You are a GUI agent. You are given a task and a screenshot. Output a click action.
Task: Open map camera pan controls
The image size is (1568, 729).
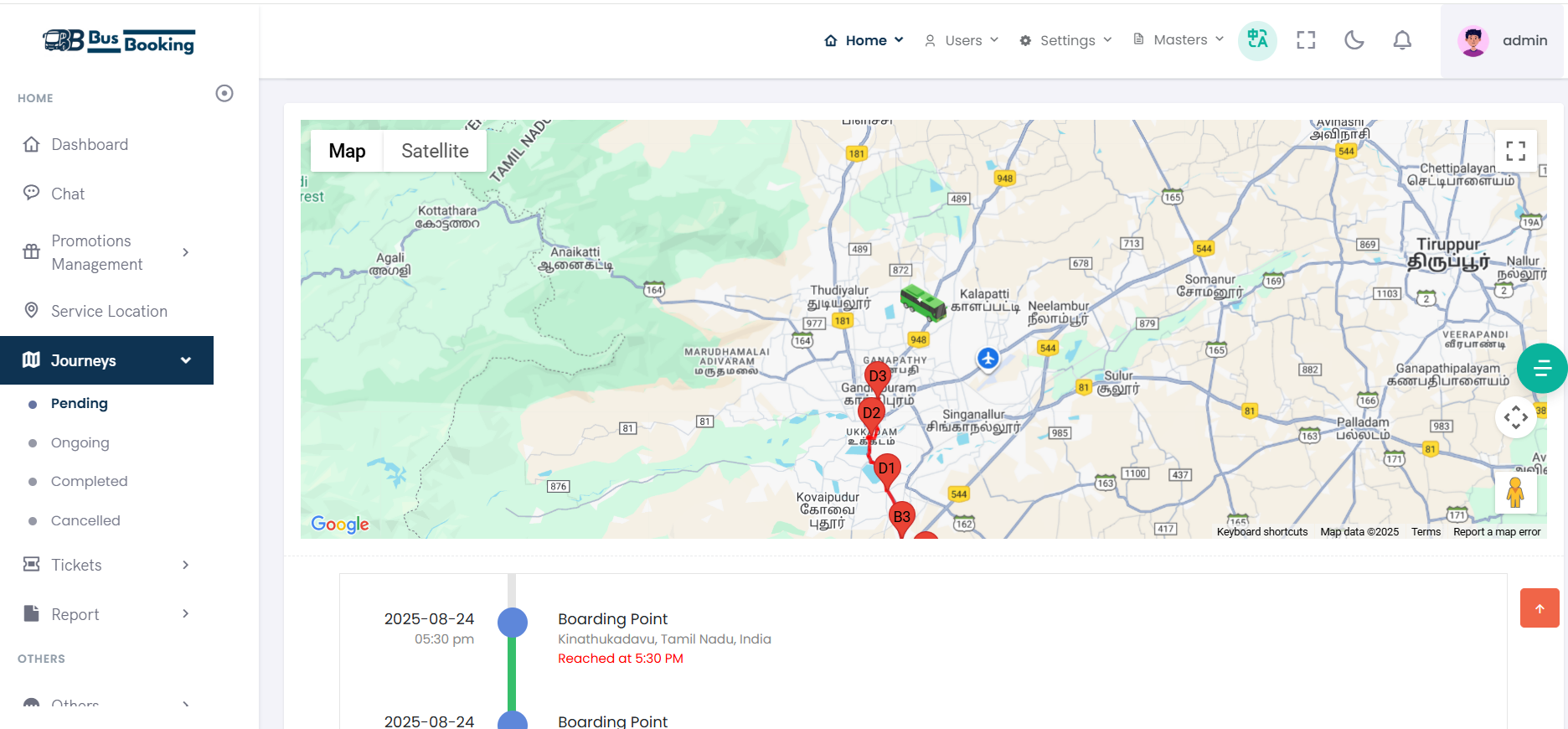tap(1515, 416)
